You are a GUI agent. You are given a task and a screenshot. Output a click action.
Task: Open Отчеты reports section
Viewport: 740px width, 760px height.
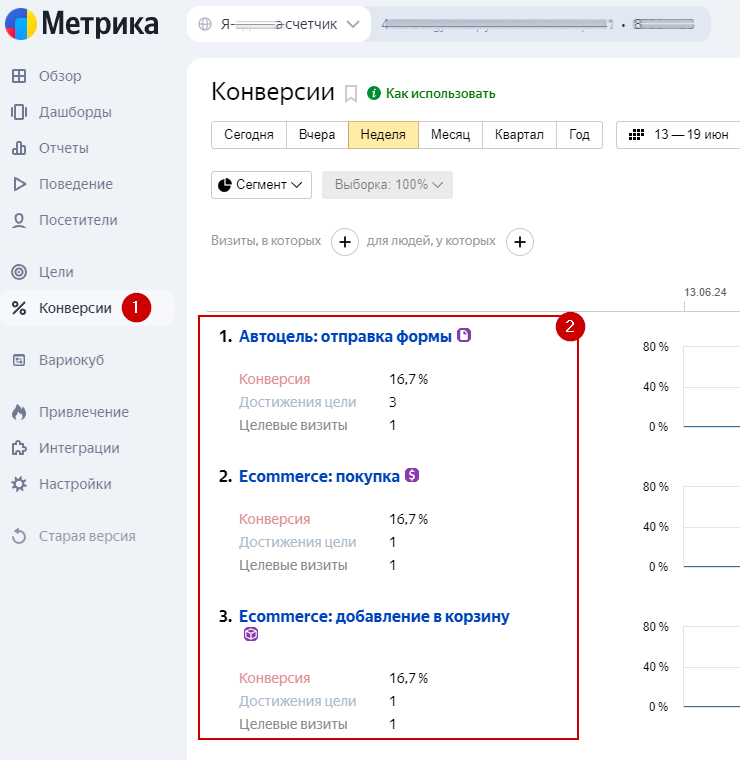(x=63, y=148)
